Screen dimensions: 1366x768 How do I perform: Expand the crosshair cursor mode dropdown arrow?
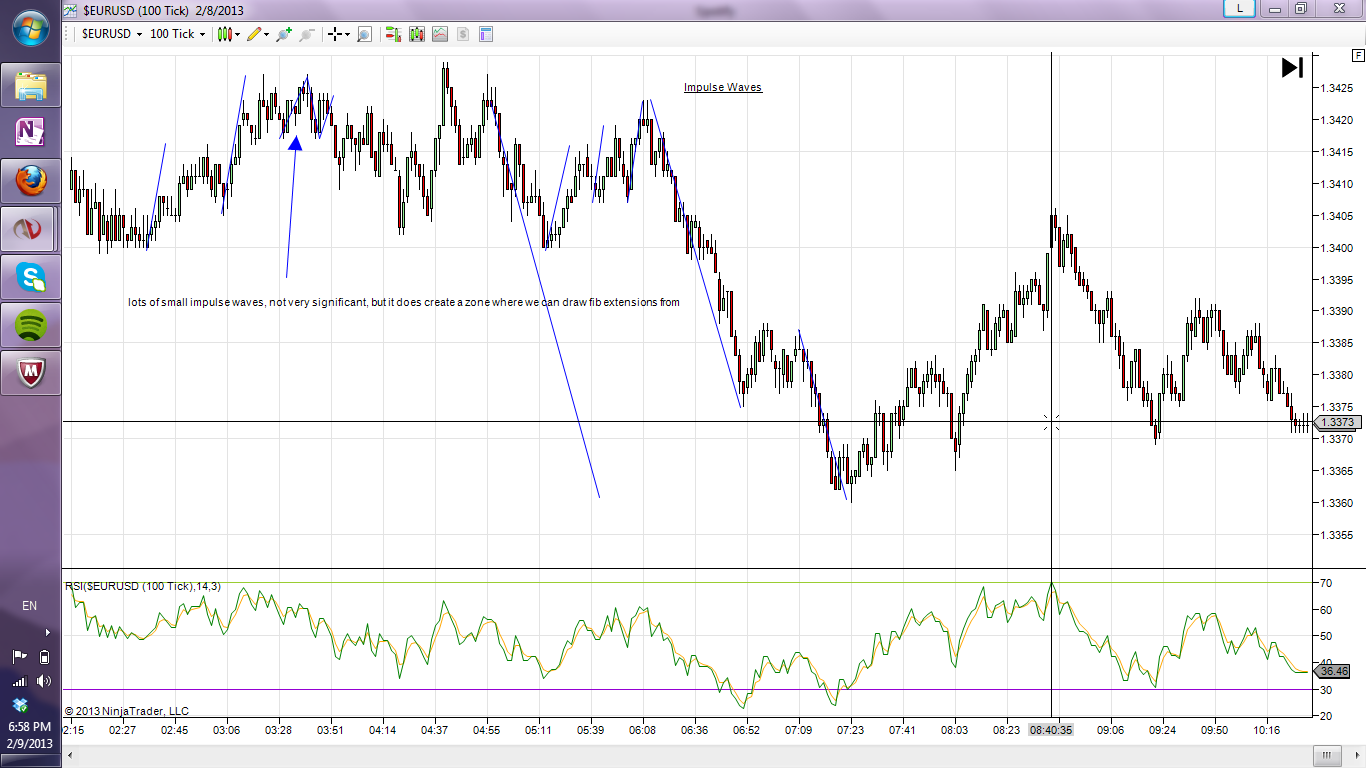tap(347, 34)
